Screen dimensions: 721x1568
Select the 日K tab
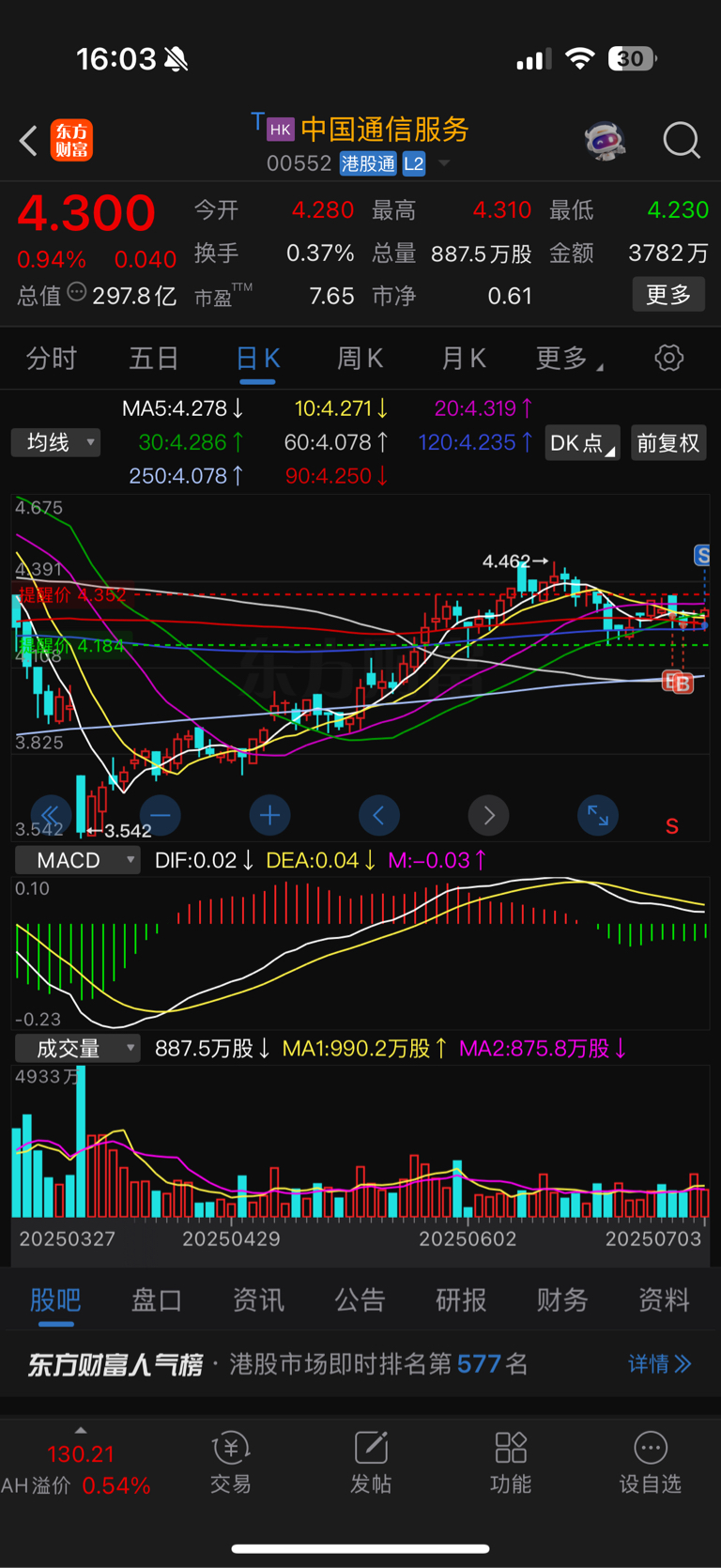point(257,358)
